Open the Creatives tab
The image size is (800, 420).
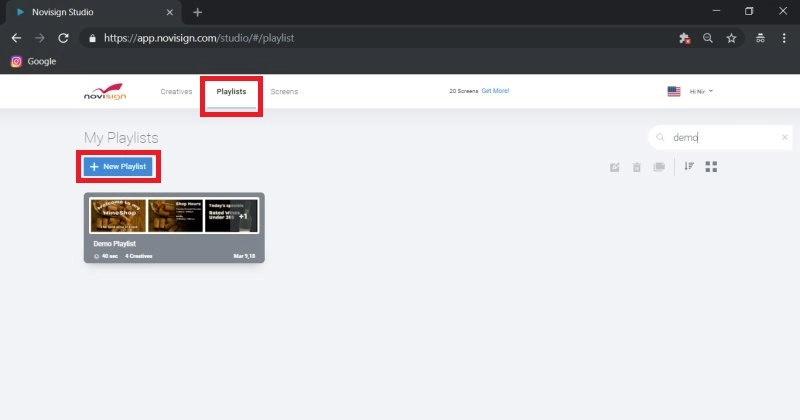point(176,91)
